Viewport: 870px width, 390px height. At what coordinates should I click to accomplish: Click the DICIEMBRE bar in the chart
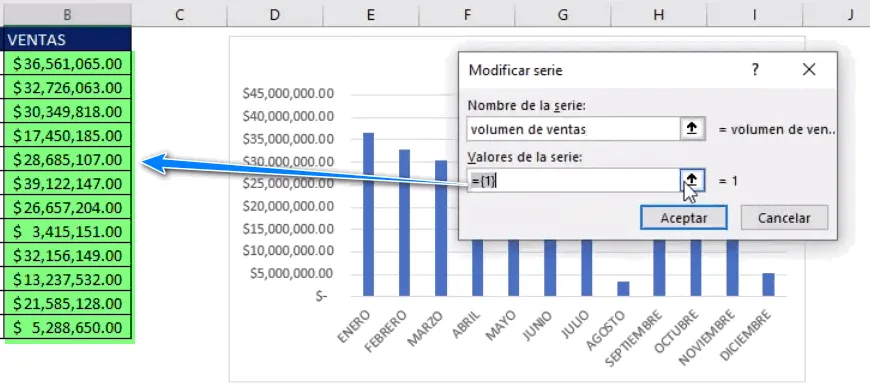(x=768, y=284)
